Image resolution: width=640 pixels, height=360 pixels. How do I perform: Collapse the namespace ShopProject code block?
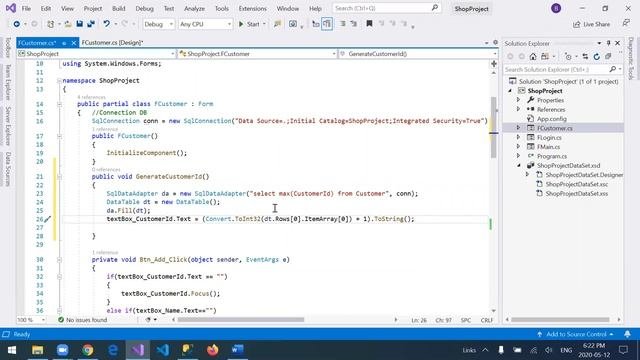click(59, 80)
